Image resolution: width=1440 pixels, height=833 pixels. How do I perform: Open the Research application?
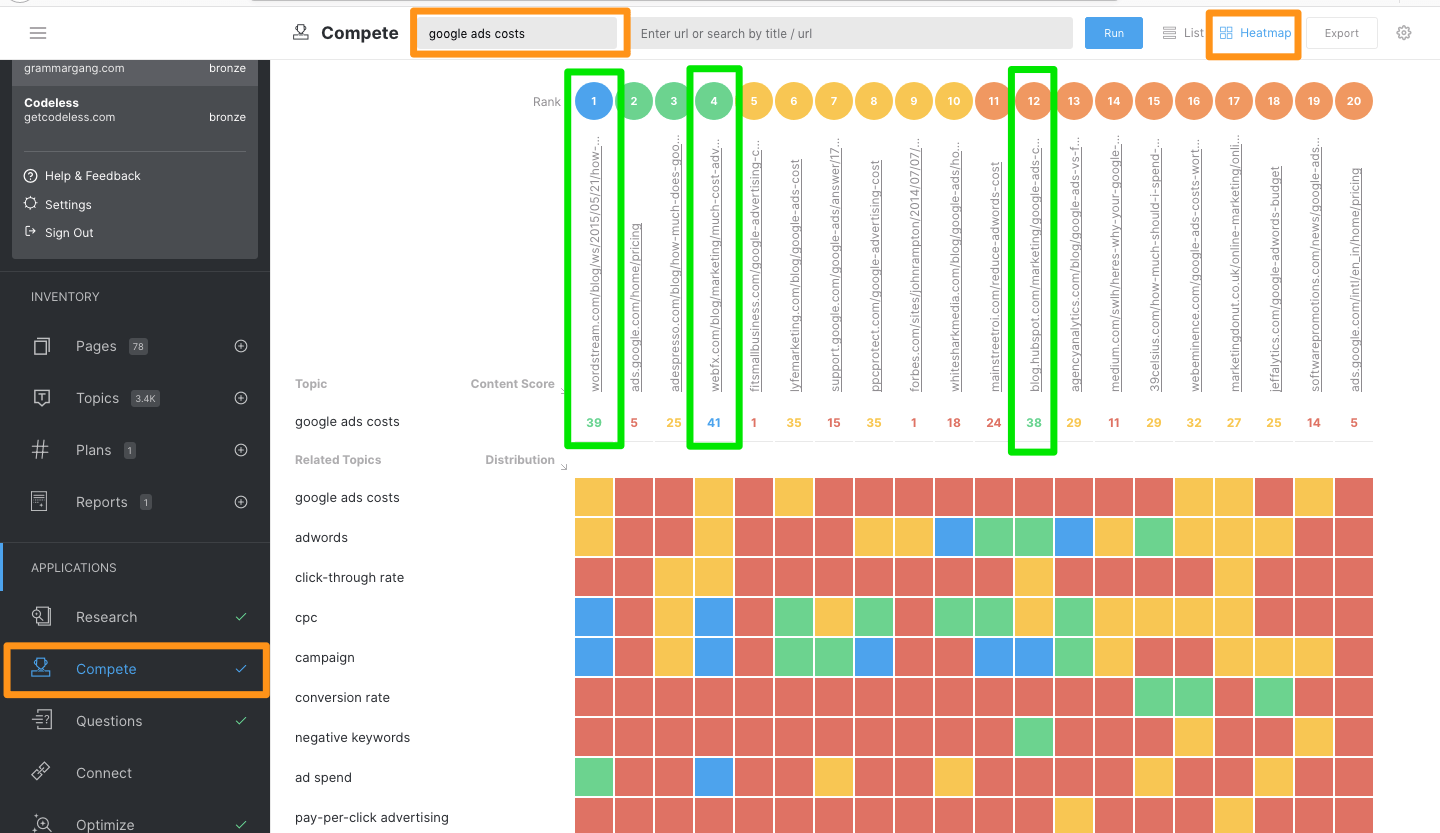106,617
